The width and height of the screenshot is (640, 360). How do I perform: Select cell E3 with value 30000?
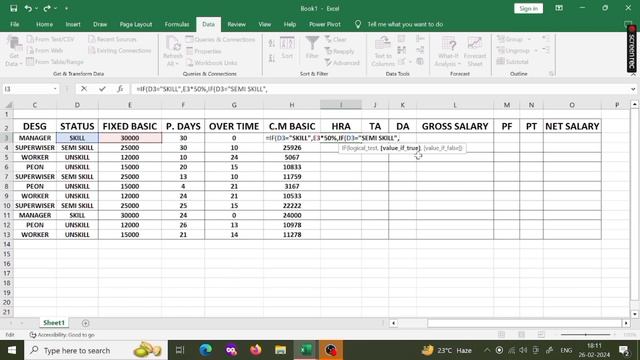point(130,138)
